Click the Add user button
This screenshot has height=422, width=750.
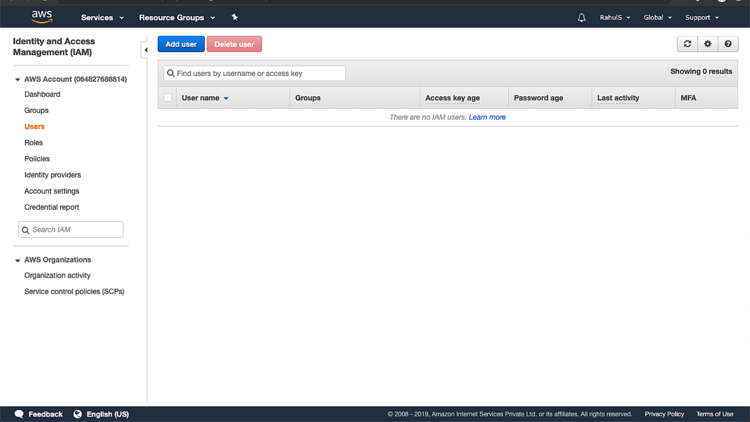point(181,44)
